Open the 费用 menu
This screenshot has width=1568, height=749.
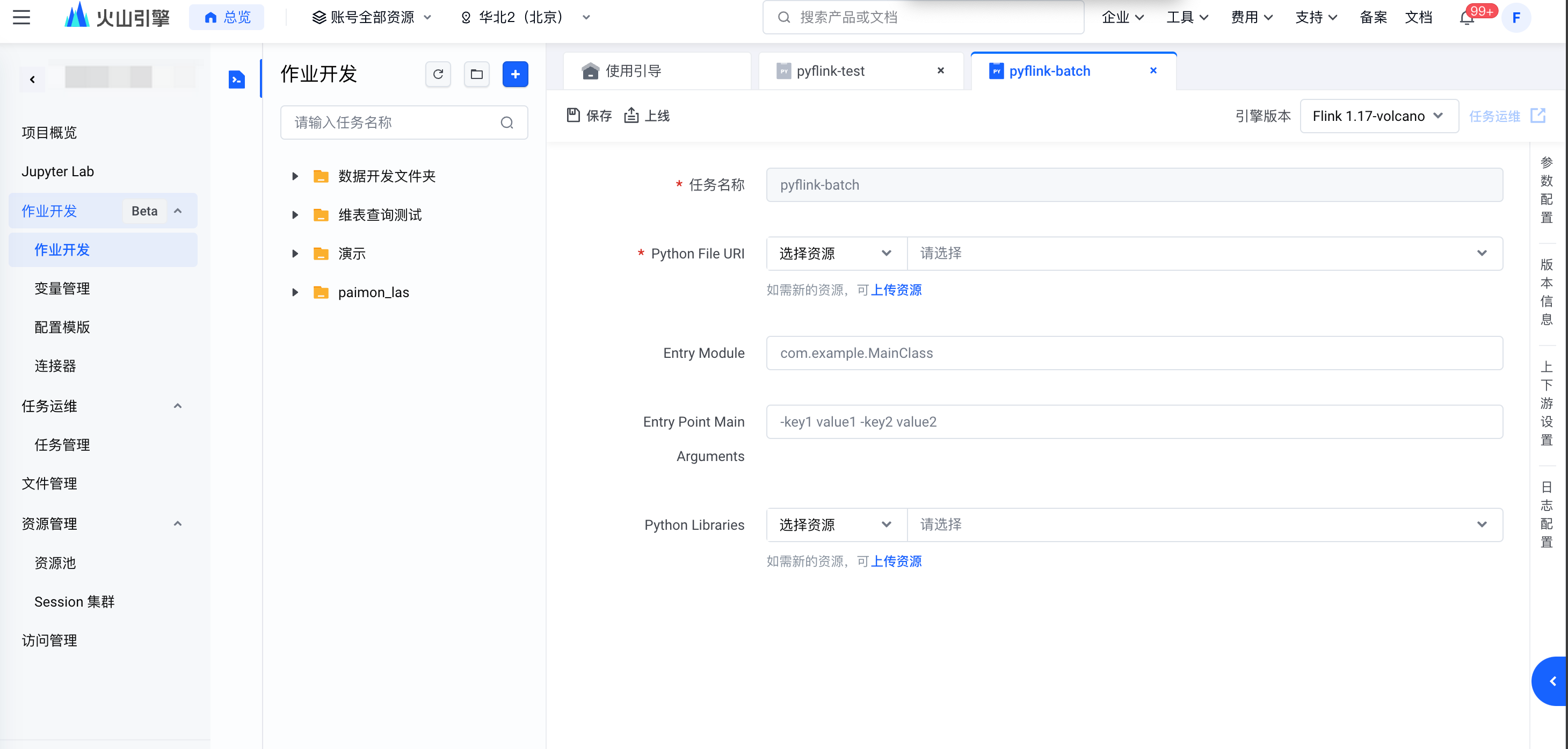1252,17
